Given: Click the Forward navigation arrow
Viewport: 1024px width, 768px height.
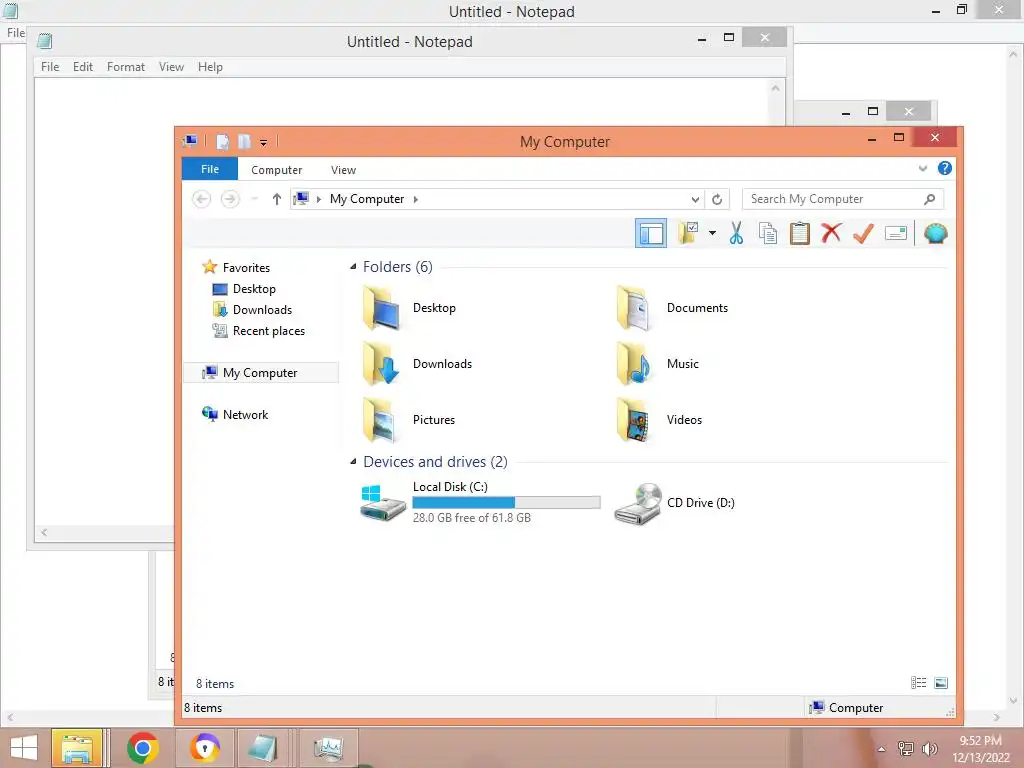Looking at the screenshot, I should pyautogui.click(x=230, y=199).
